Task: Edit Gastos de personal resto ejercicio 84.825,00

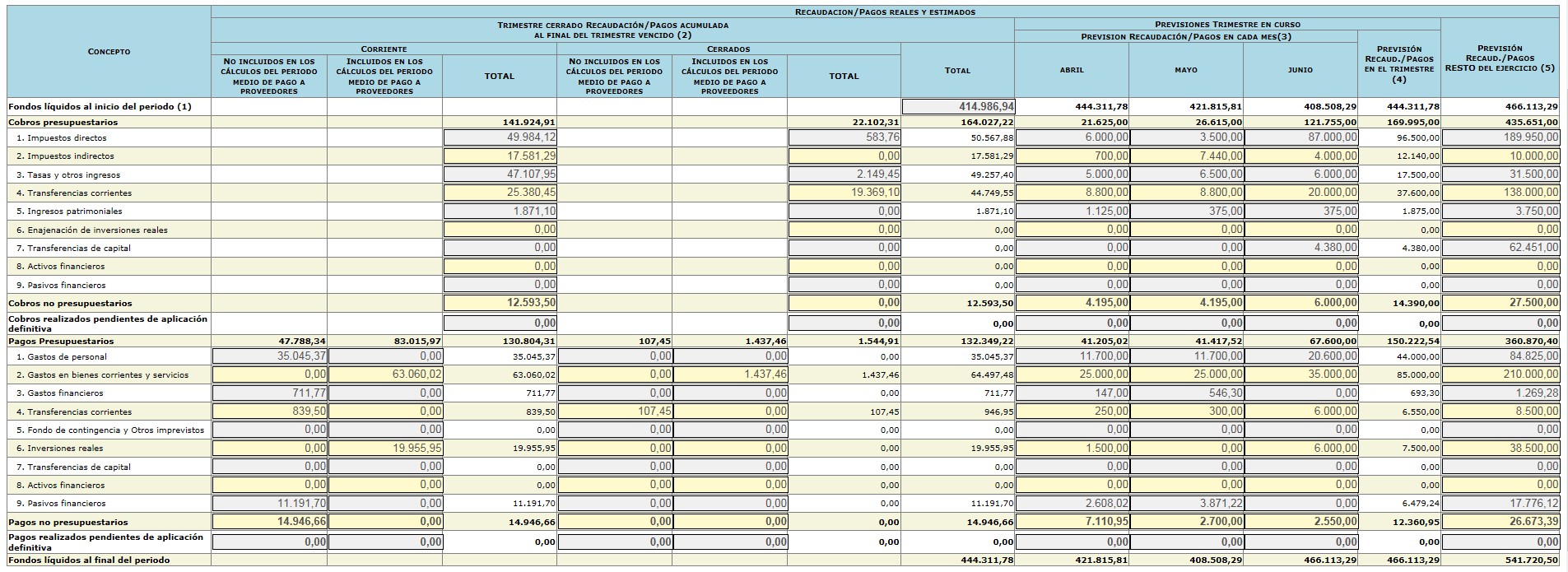Action: point(1501,356)
